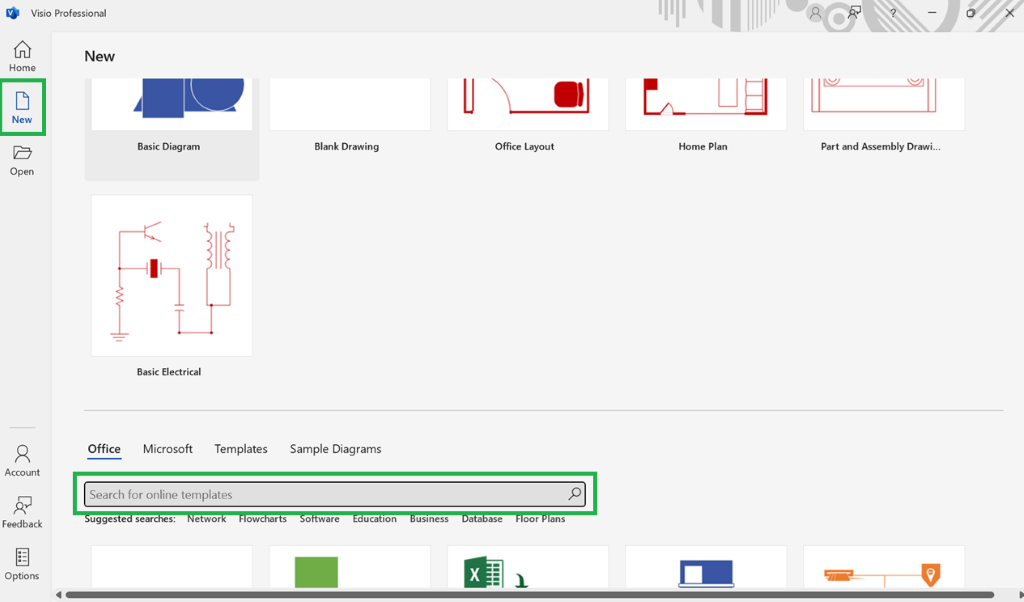
Task: Switch to the Templates tab
Action: click(241, 449)
